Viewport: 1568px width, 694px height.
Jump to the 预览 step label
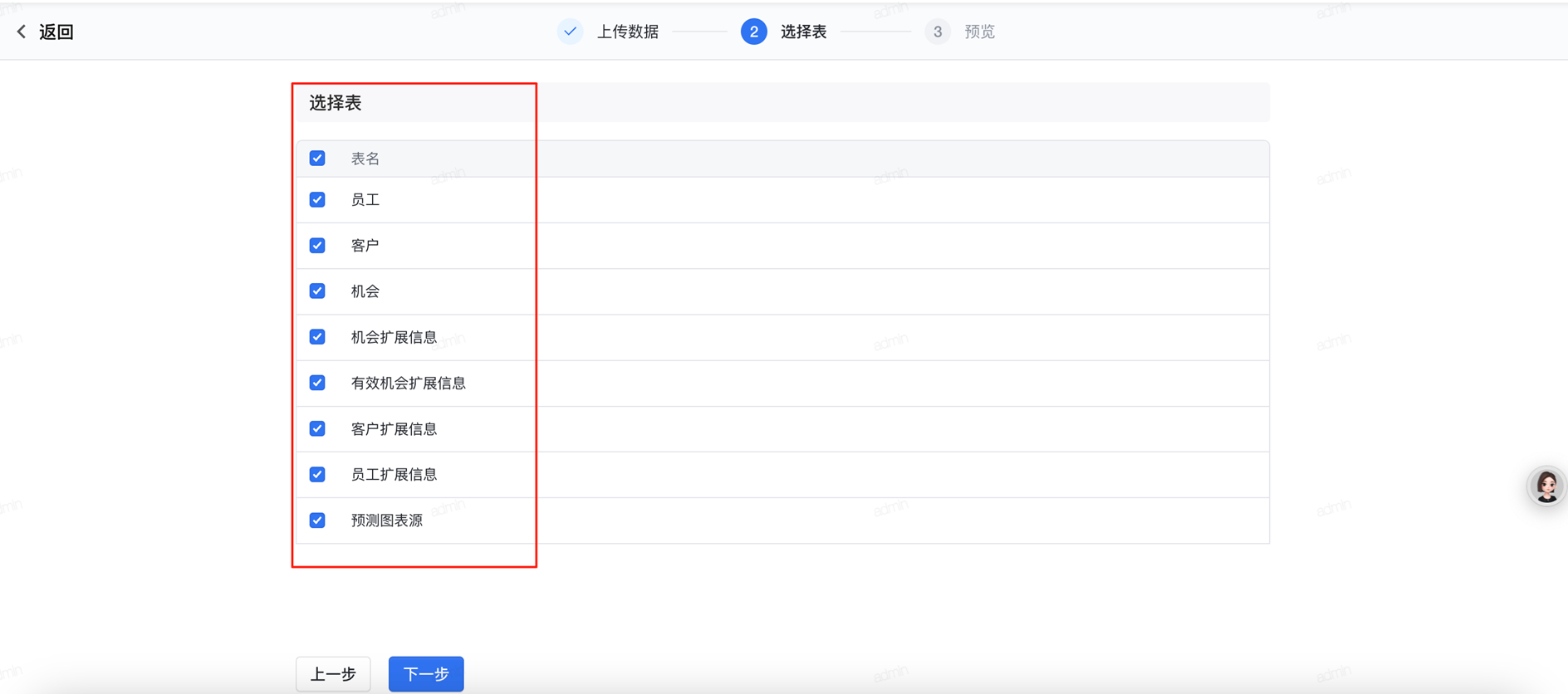pos(979,32)
